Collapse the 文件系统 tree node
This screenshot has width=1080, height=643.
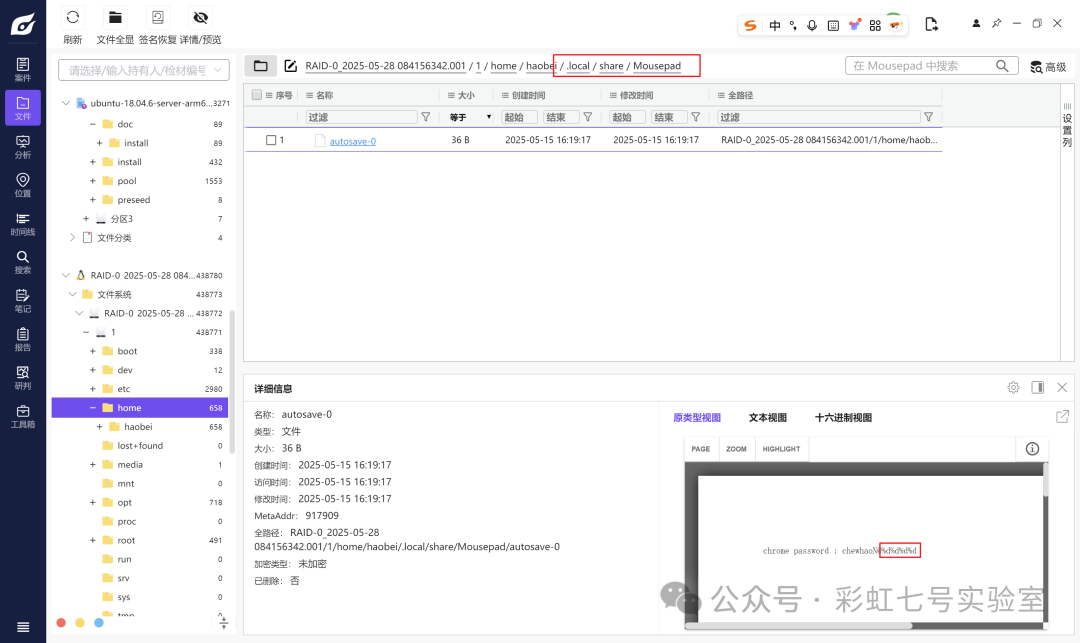click(72, 294)
